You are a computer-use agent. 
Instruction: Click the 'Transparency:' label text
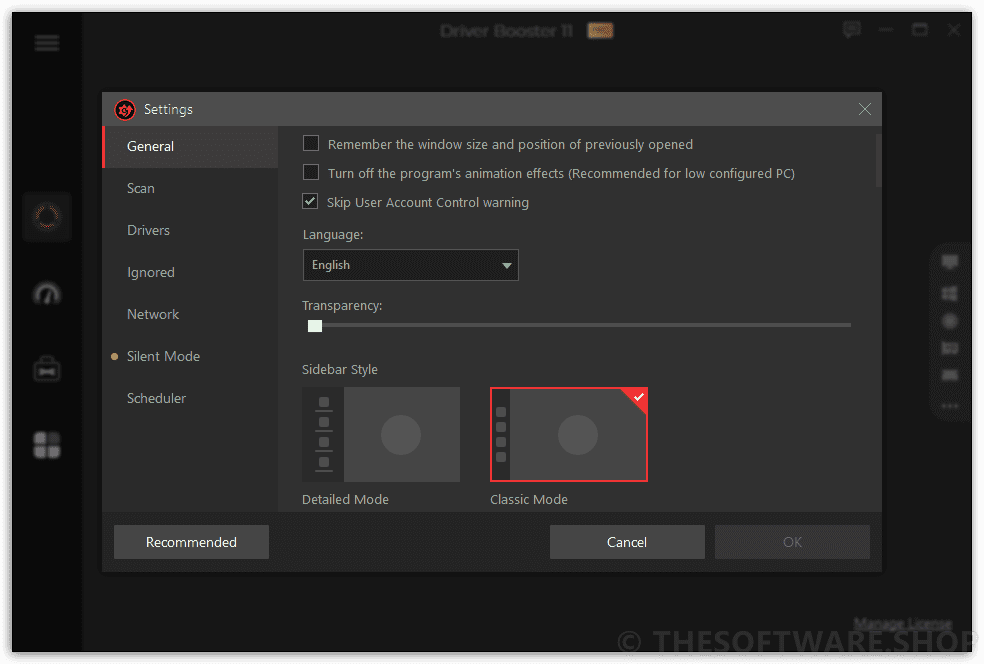pos(342,306)
